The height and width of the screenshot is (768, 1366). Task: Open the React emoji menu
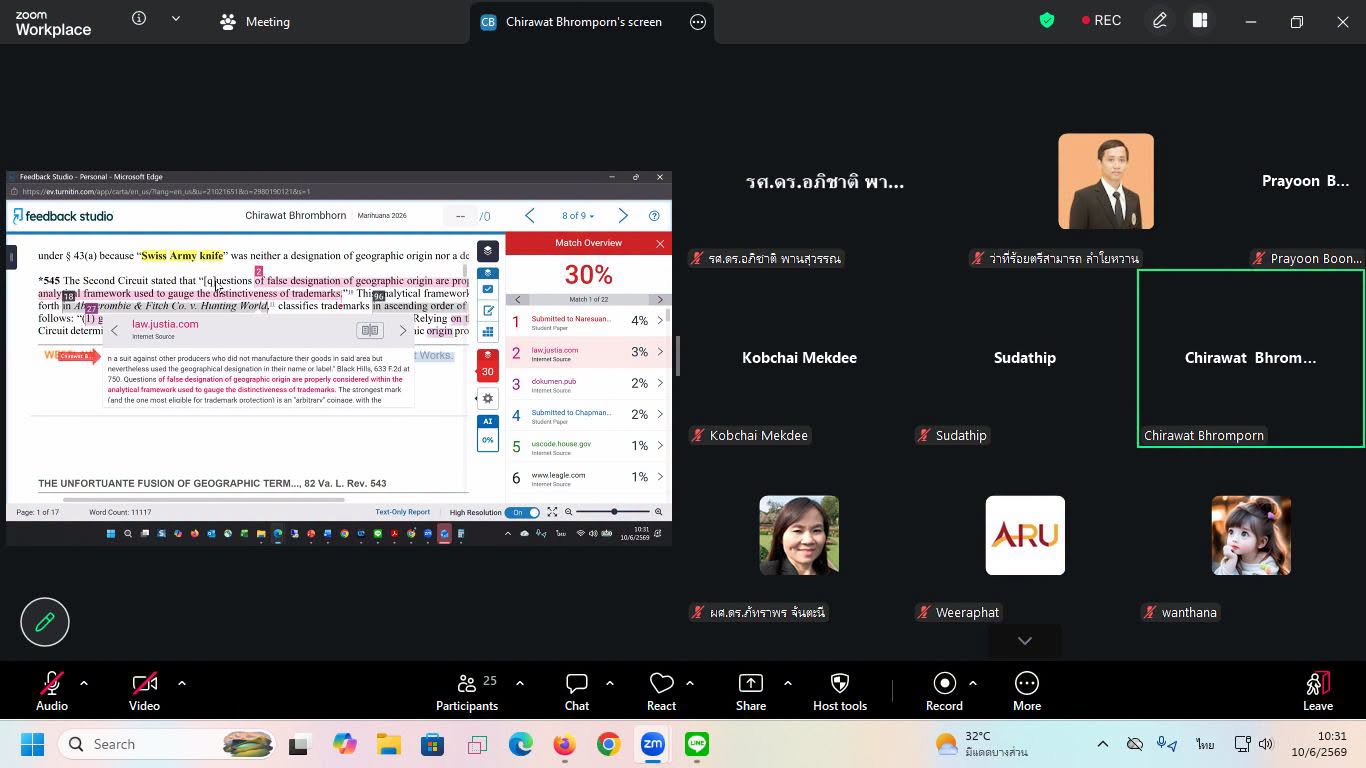661,683
